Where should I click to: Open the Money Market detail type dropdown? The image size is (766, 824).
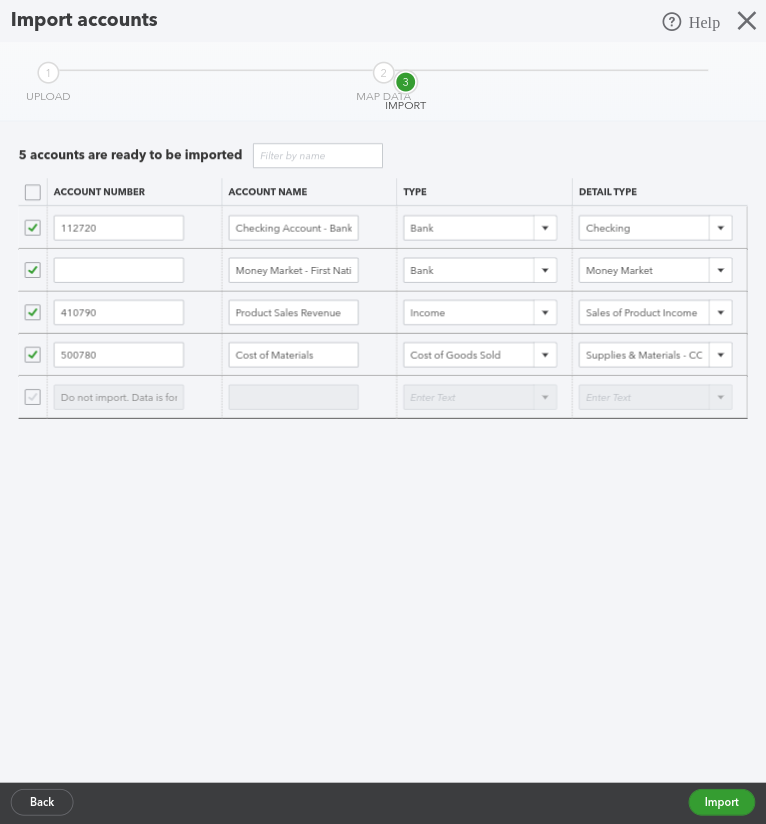click(721, 270)
